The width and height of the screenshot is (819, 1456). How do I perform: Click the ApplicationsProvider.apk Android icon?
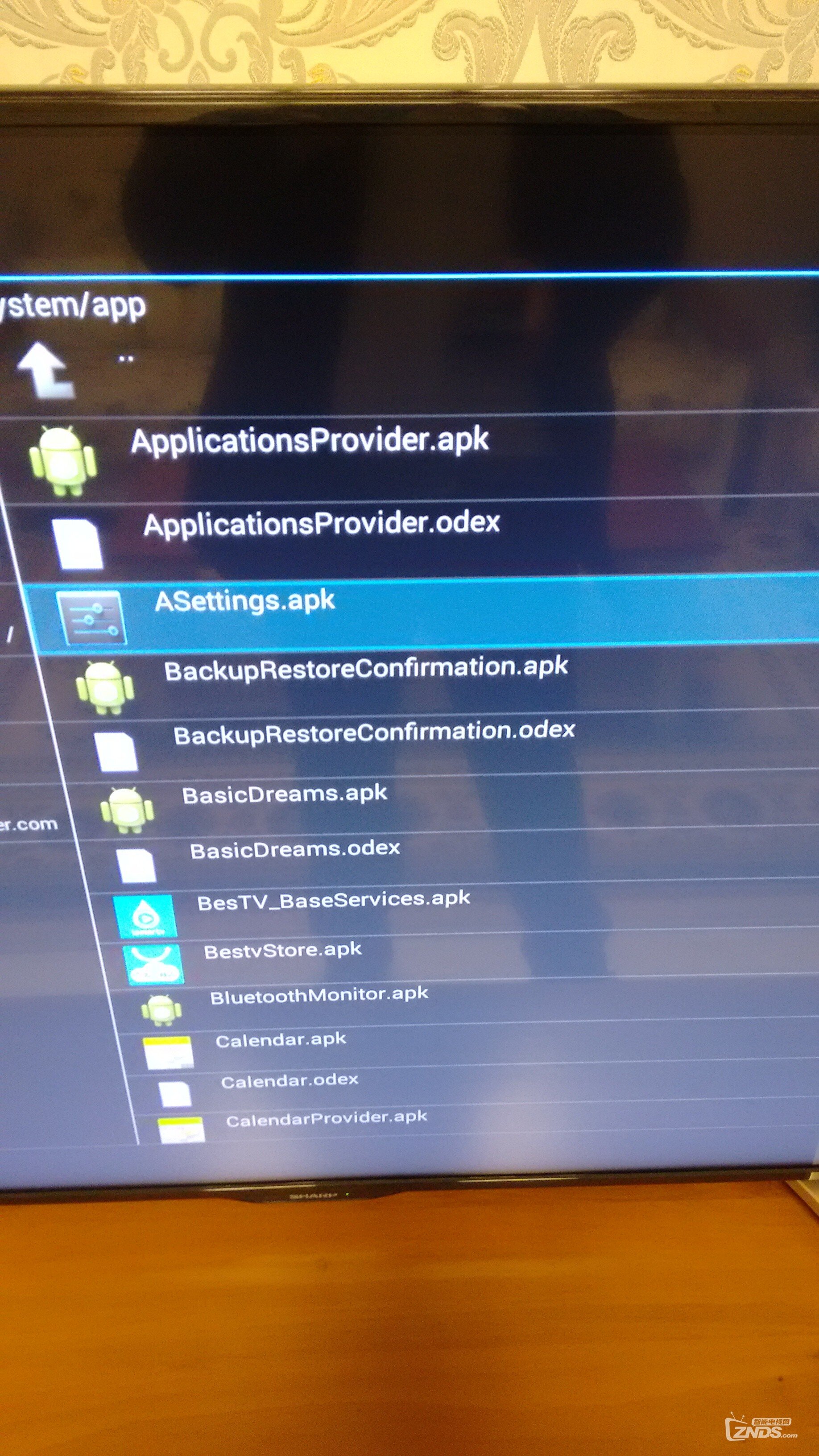pos(63,461)
